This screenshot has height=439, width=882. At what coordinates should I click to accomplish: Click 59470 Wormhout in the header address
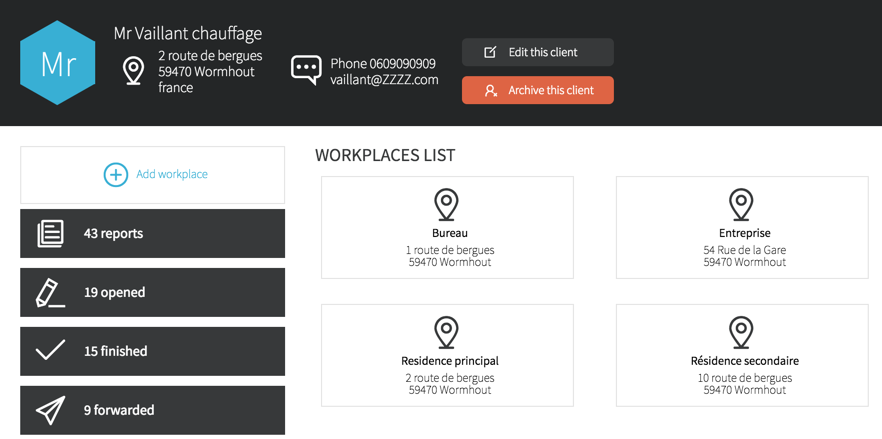tap(206, 72)
